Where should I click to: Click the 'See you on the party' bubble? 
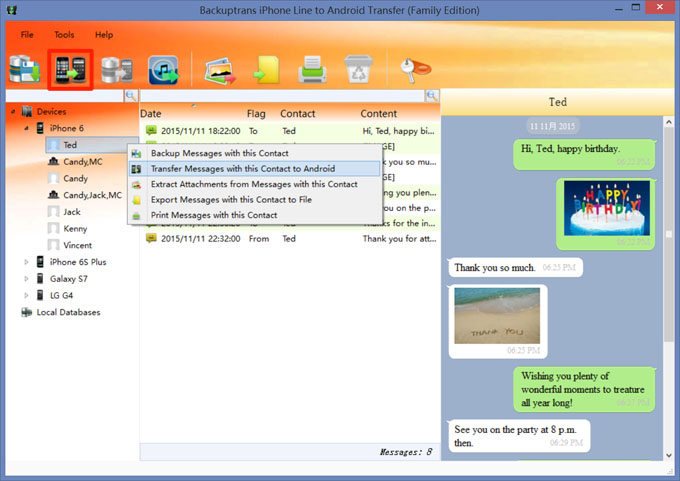[x=519, y=436]
